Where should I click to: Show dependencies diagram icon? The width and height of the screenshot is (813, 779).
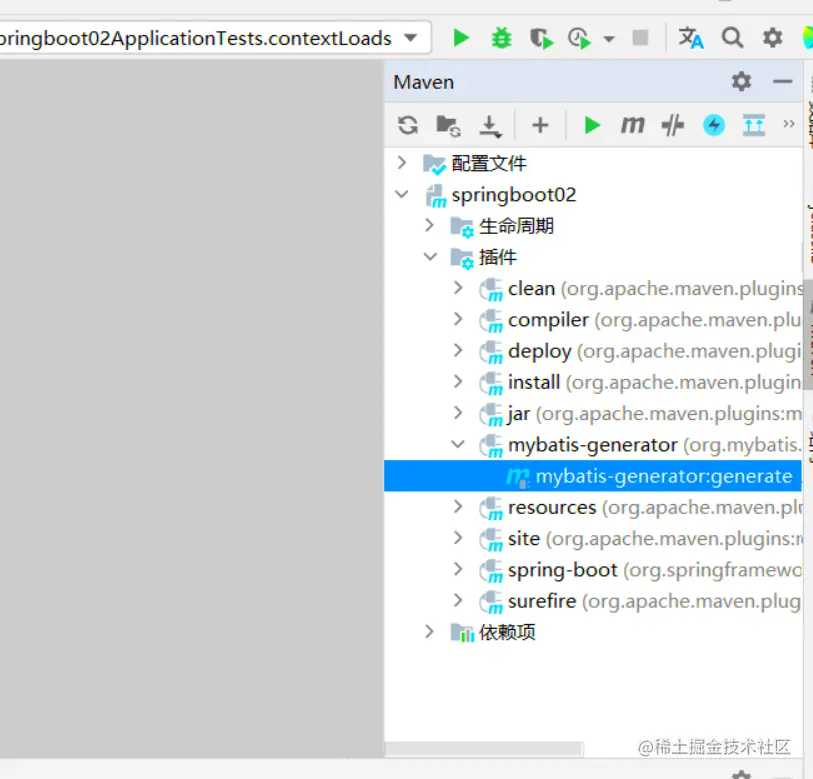click(753, 125)
